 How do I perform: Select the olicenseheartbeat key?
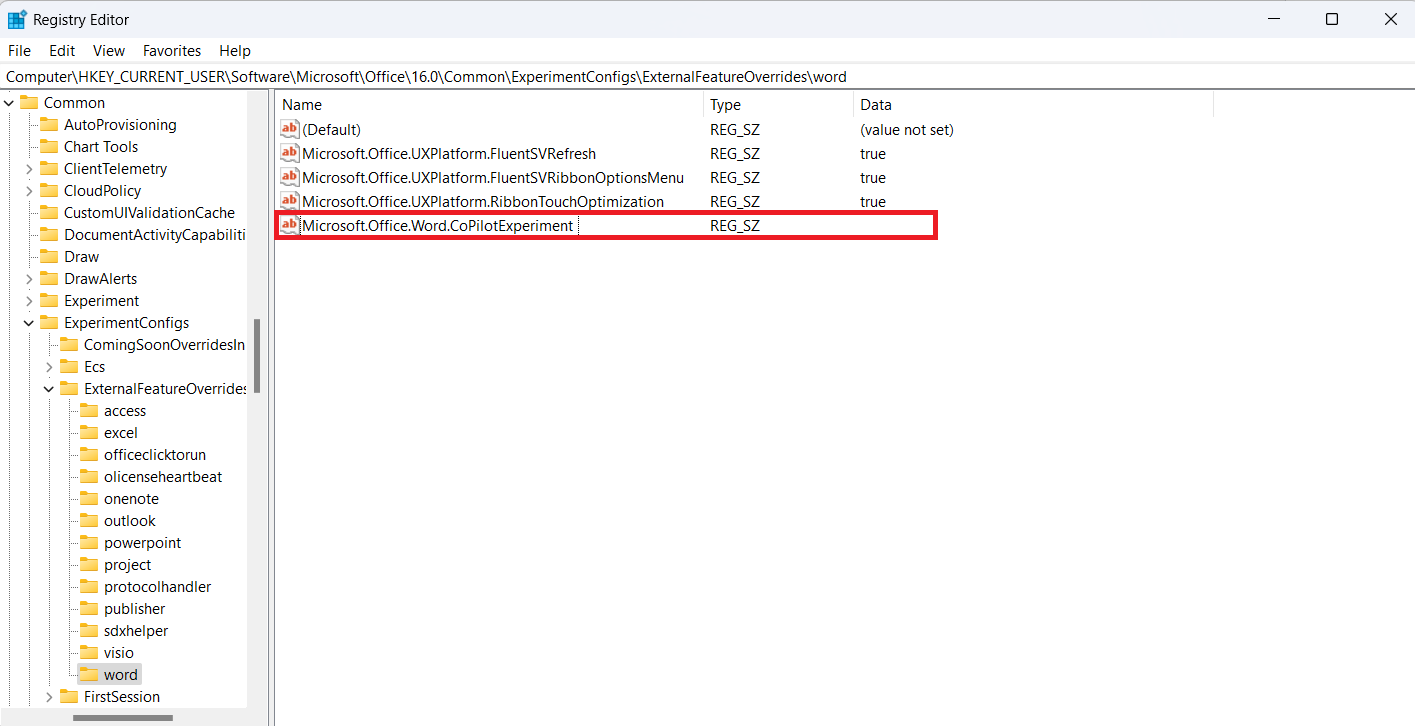tap(163, 476)
